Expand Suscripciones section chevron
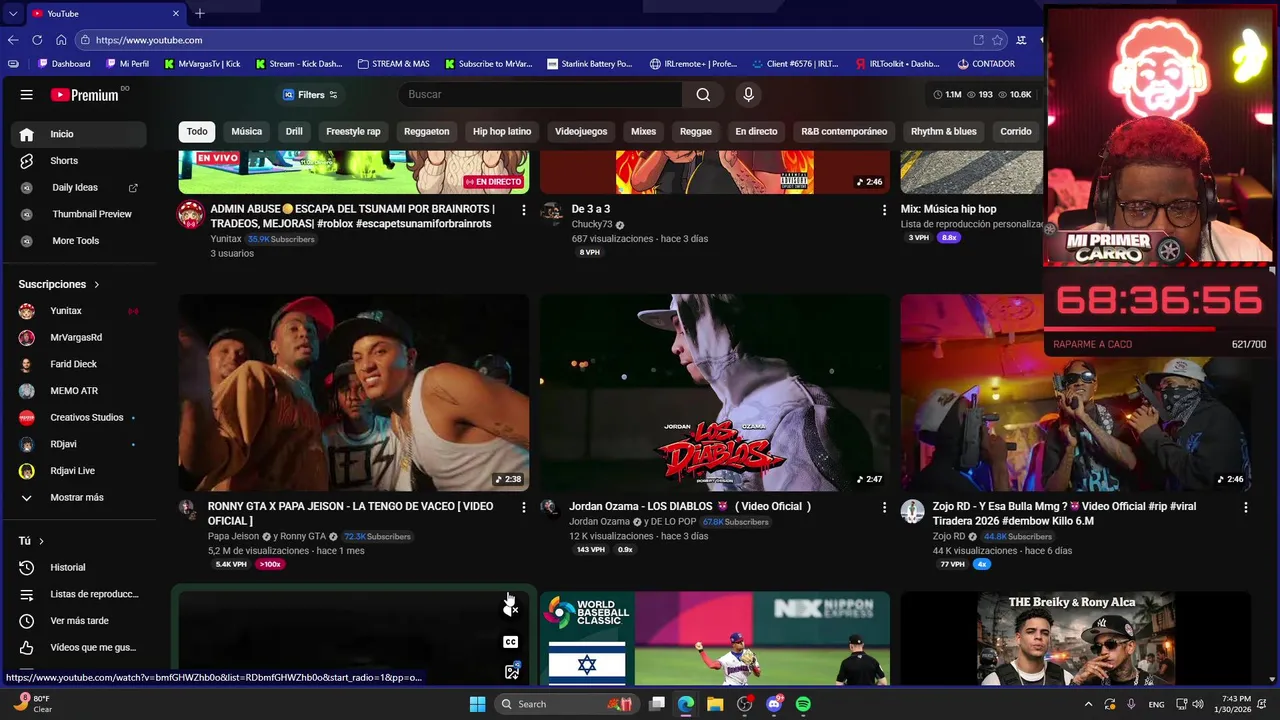 point(97,285)
